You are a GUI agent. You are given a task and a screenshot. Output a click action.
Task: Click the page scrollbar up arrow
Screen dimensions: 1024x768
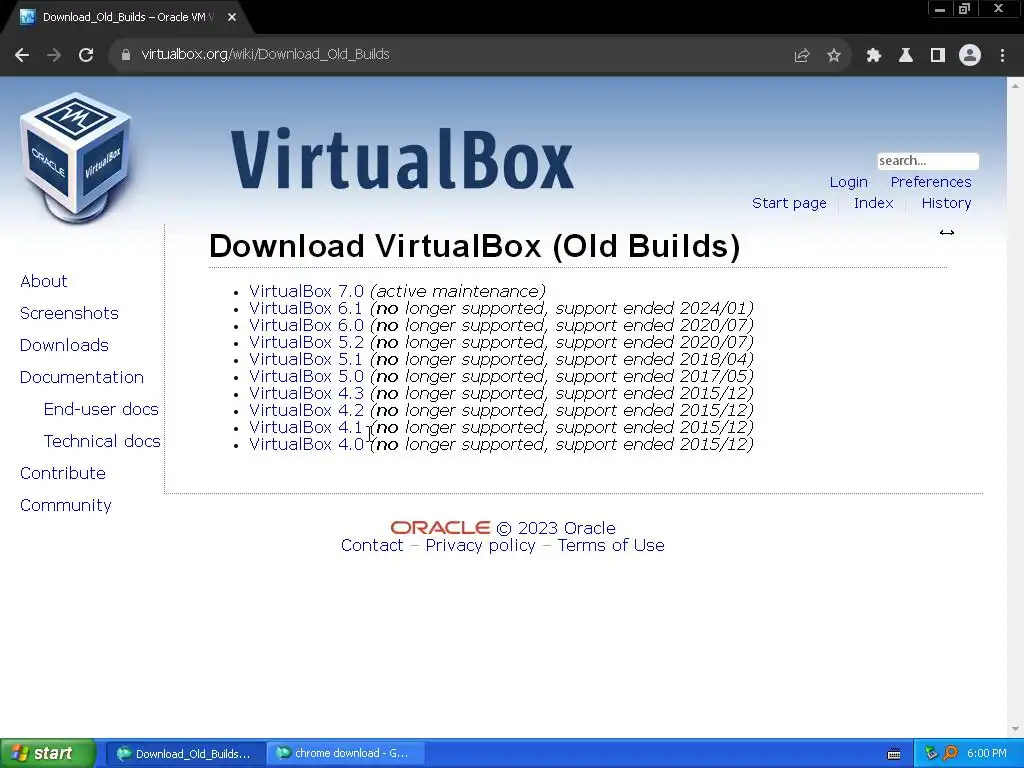coord(1016,86)
